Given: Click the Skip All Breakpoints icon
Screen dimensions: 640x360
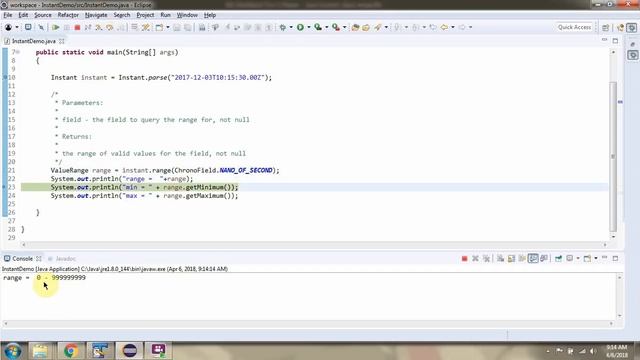Looking at the screenshot, I should pos(41,27).
